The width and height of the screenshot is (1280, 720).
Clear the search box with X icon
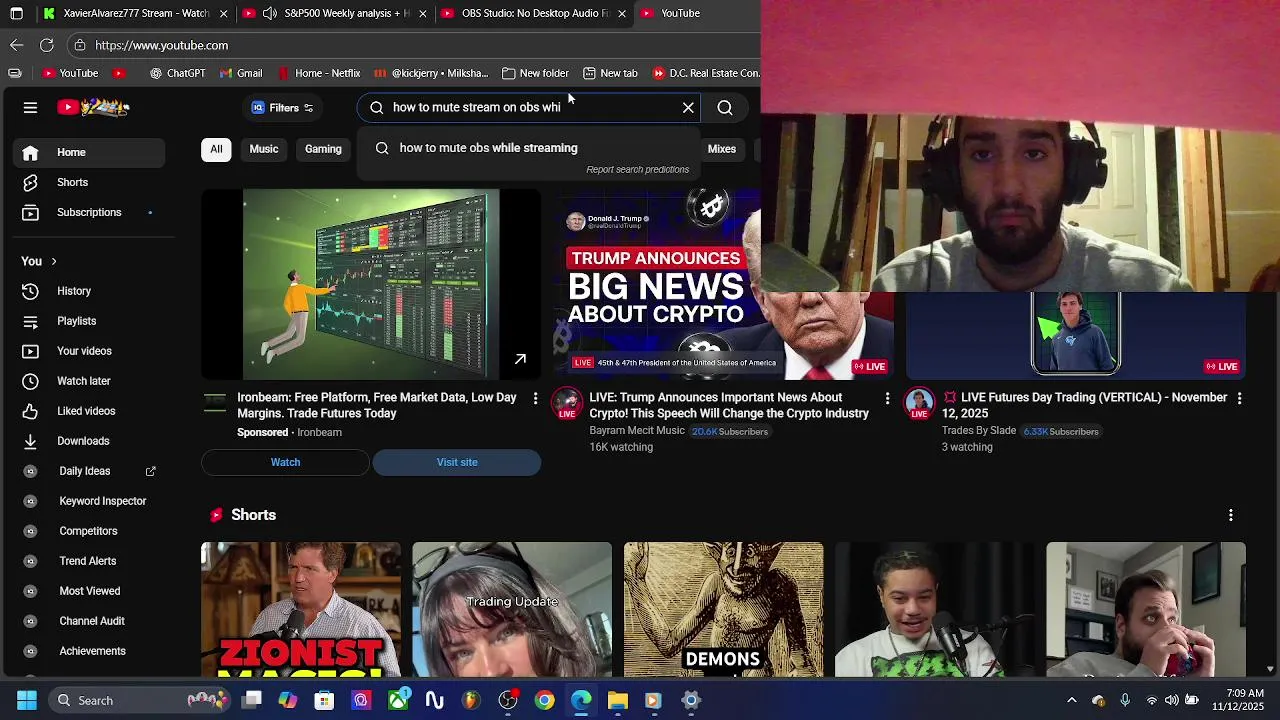(688, 107)
